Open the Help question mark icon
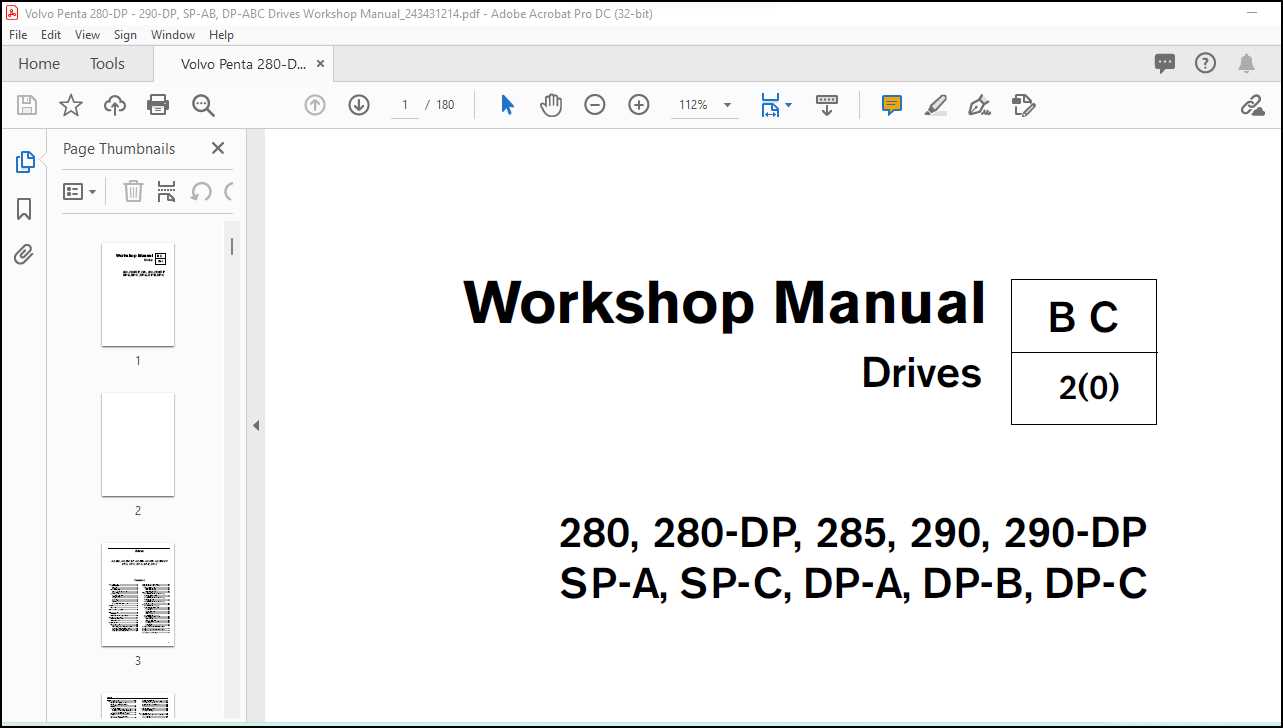The width and height of the screenshot is (1283, 728). point(1206,63)
